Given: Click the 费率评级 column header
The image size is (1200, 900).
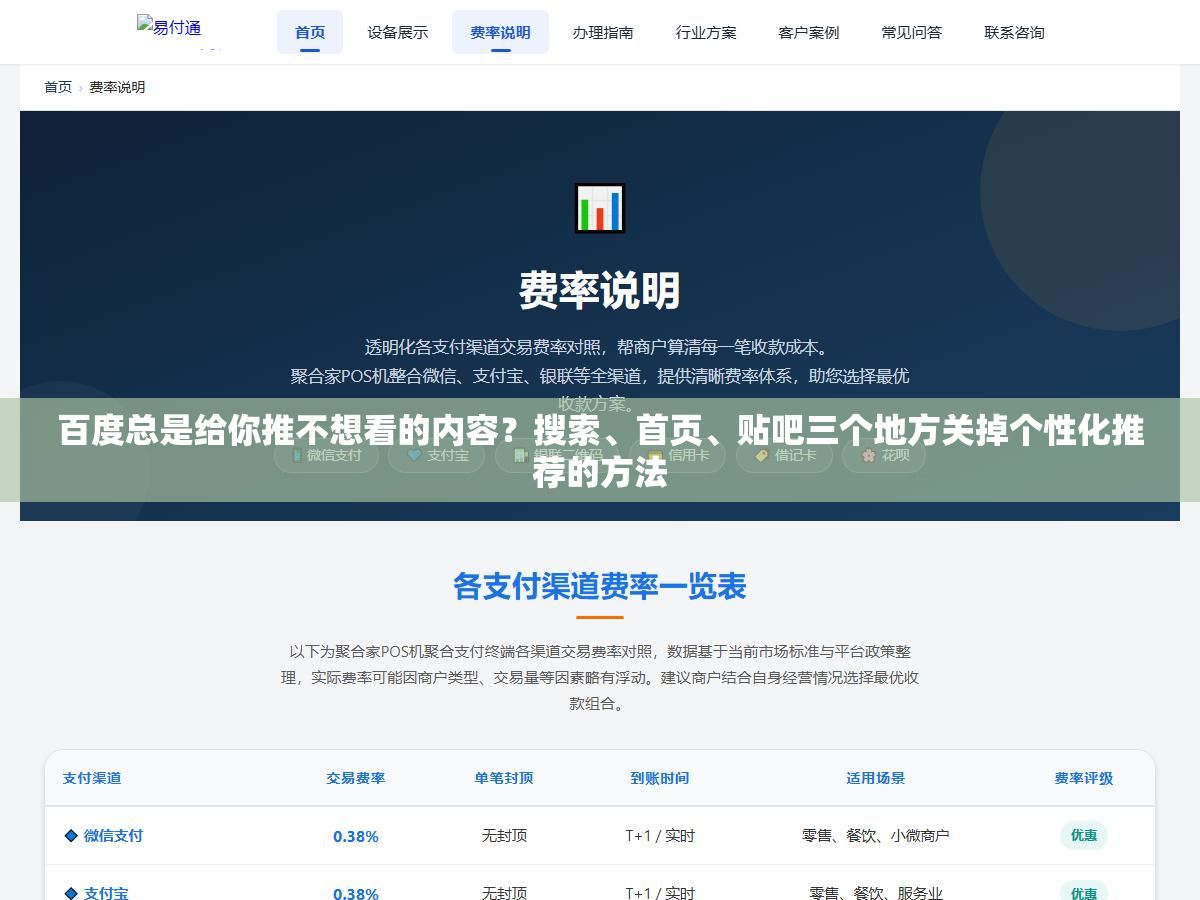Looking at the screenshot, I should point(1084,778).
